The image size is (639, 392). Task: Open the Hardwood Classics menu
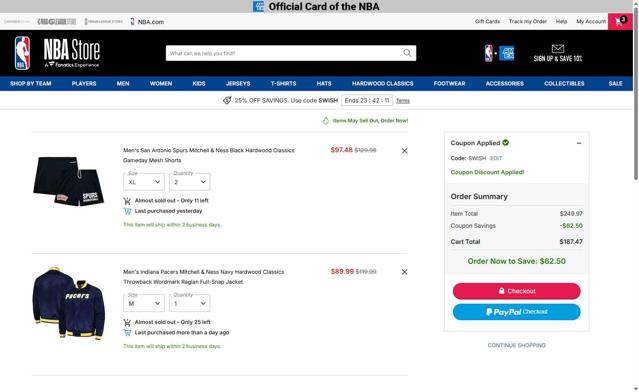coord(383,84)
